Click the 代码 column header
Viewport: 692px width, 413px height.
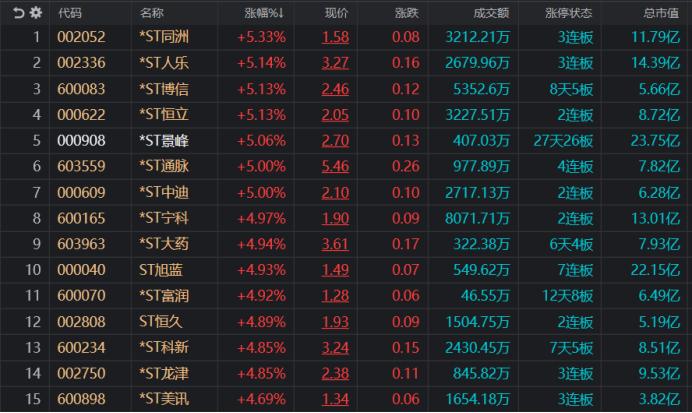[x=70, y=13]
